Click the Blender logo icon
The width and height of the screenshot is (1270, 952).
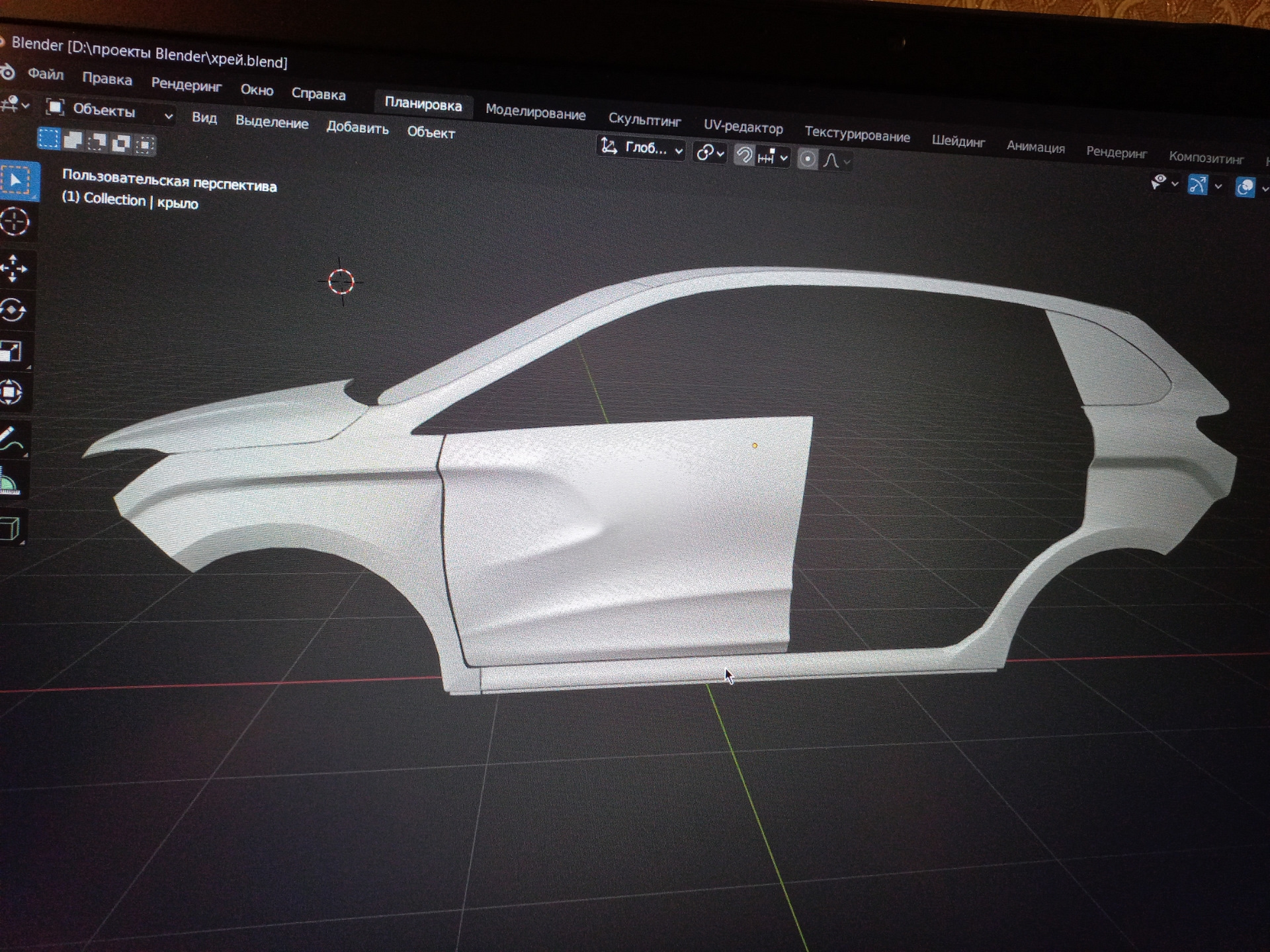(x=7, y=72)
